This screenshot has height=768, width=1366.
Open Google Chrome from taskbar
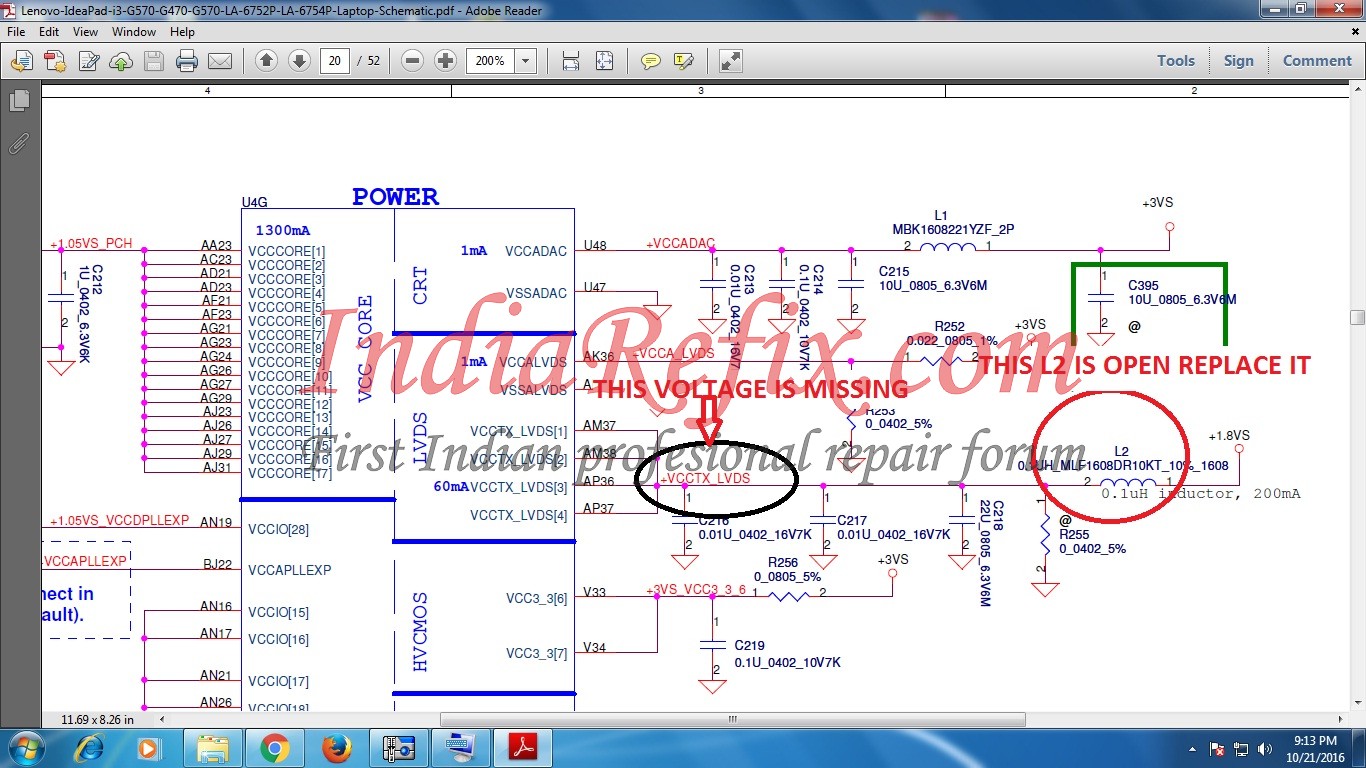click(275, 748)
